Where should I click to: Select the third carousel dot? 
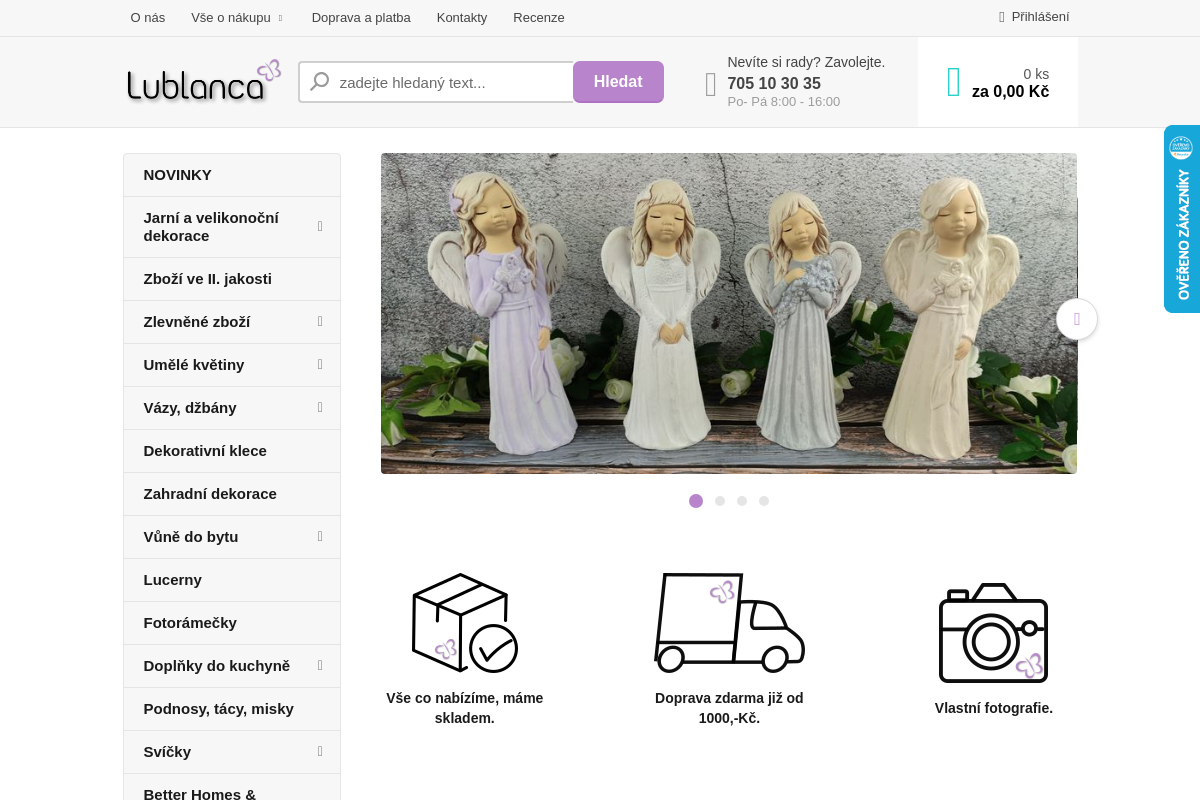pos(742,501)
